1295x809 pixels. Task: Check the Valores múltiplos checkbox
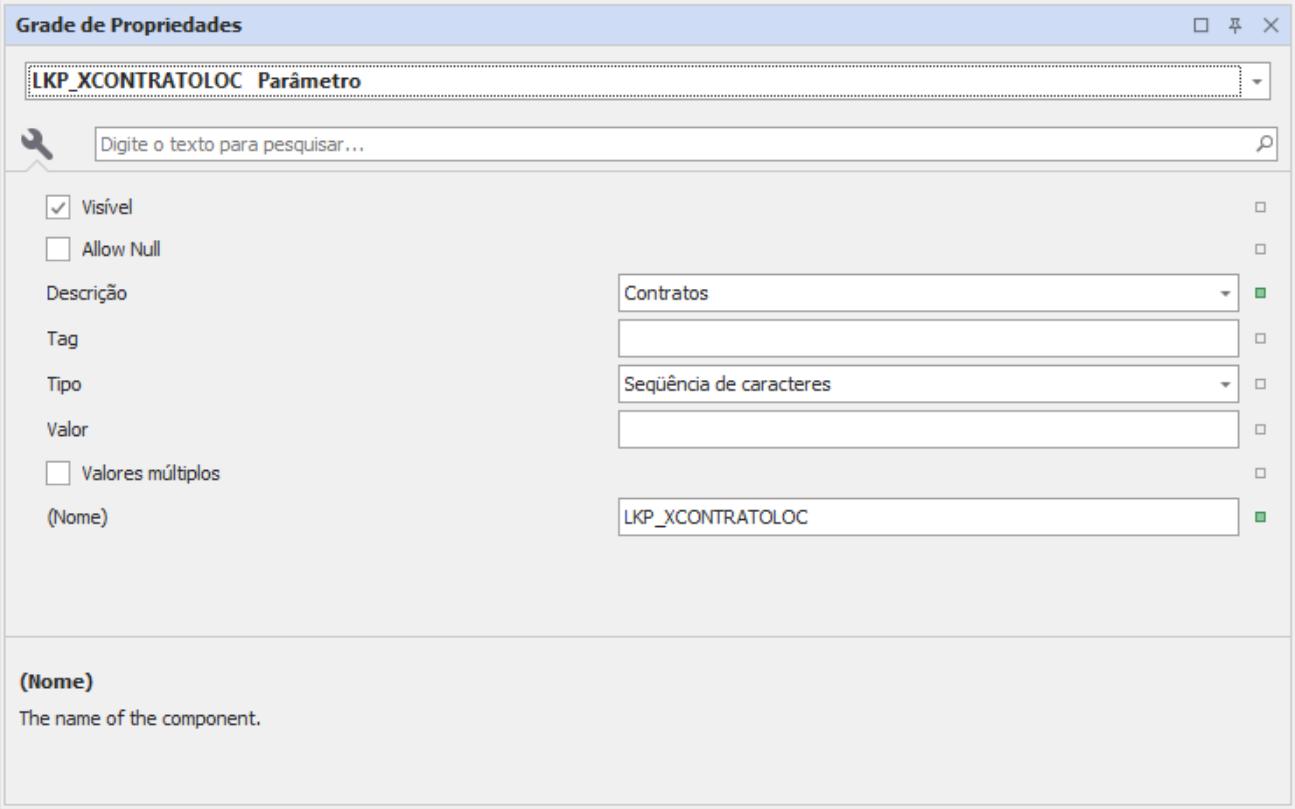click(x=58, y=473)
